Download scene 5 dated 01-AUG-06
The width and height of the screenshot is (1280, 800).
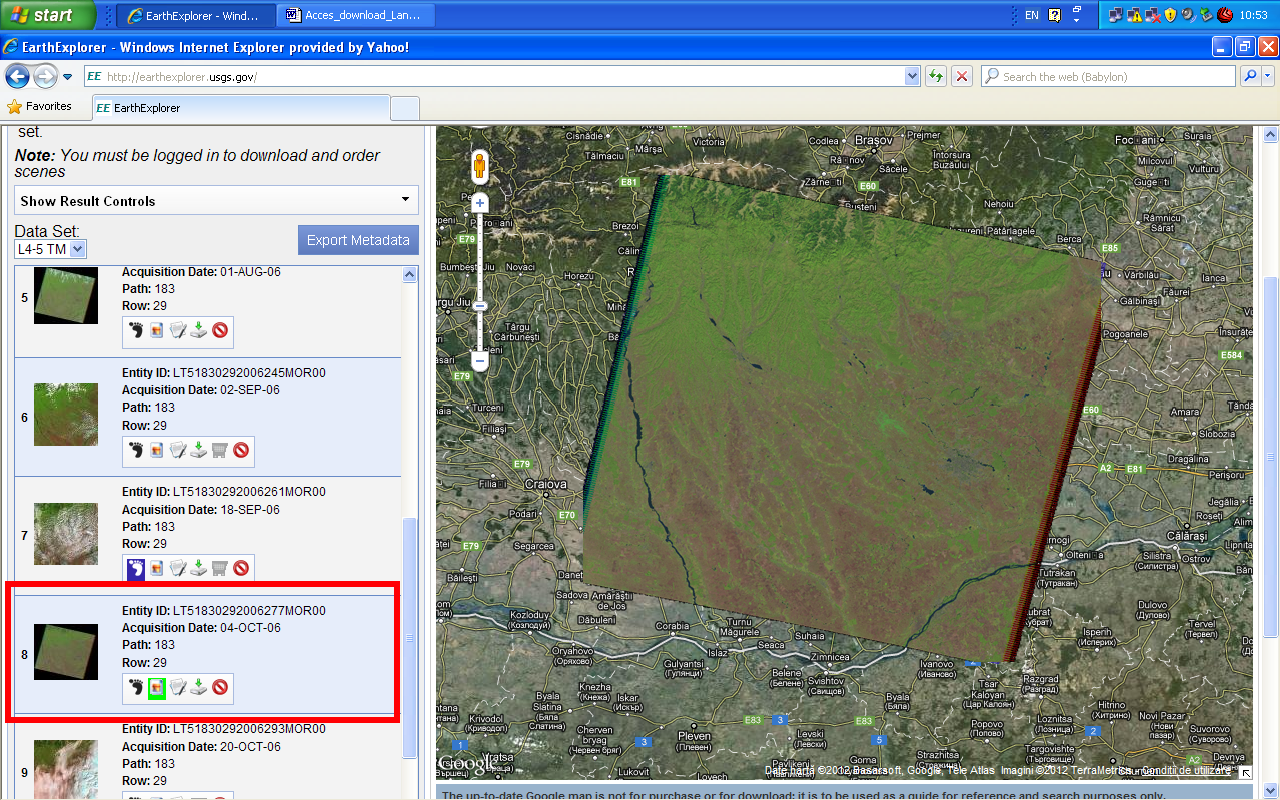pos(198,330)
